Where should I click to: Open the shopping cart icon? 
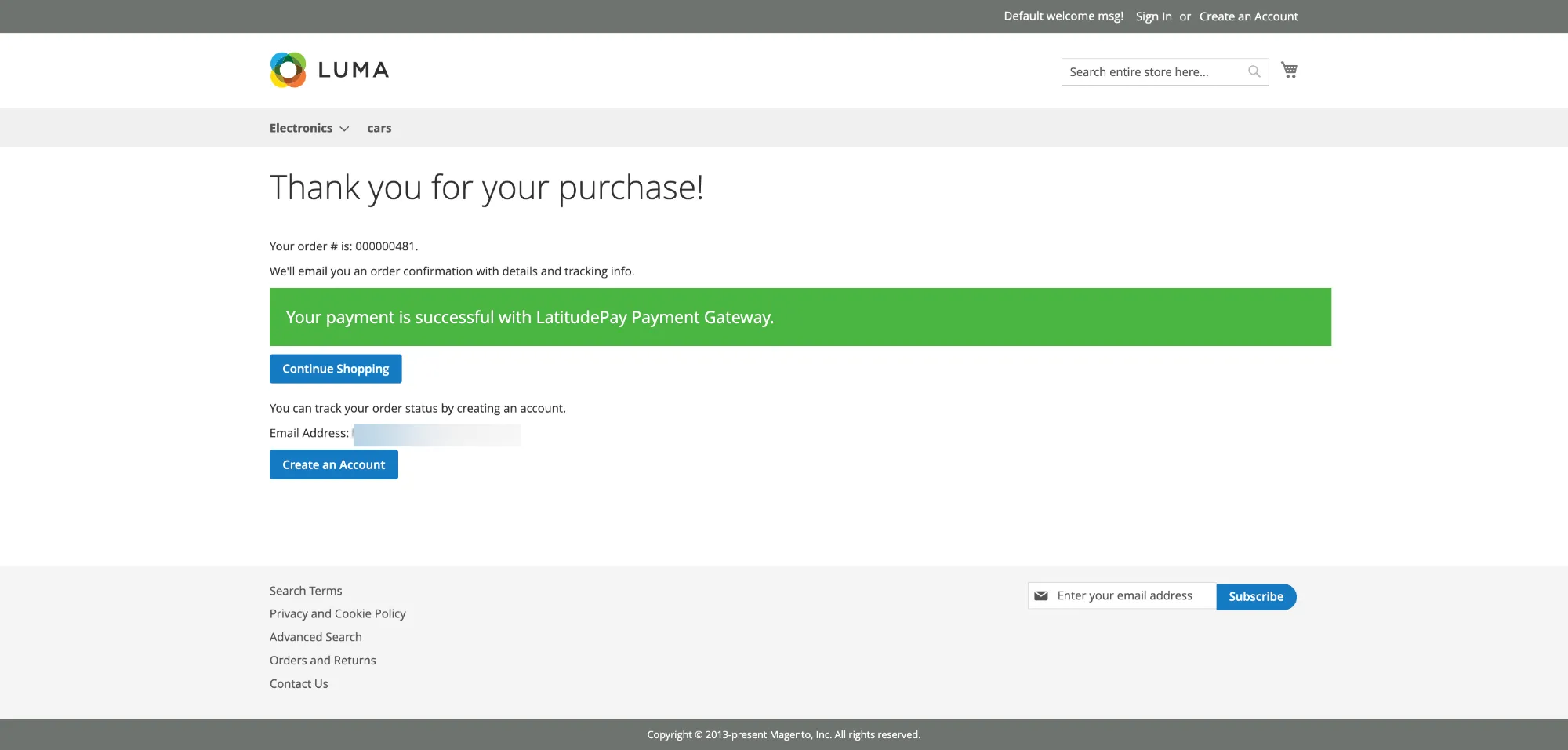[x=1289, y=70]
